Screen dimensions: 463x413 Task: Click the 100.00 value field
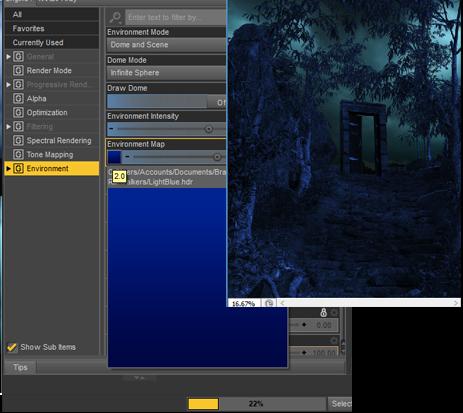point(325,353)
